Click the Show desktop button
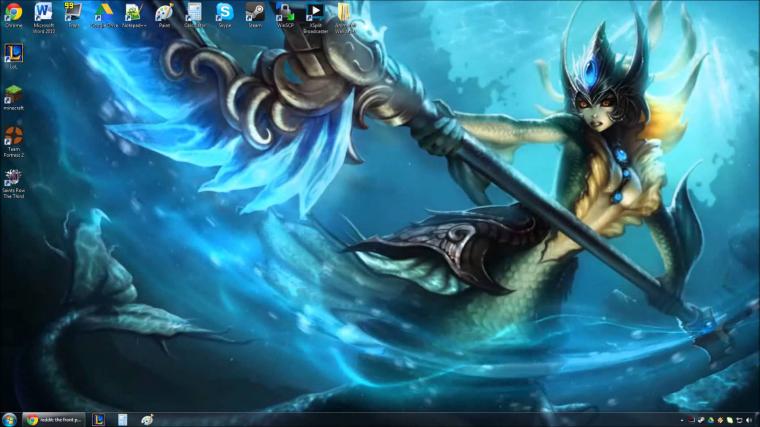The height and width of the screenshot is (427, 760). (757, 420)
